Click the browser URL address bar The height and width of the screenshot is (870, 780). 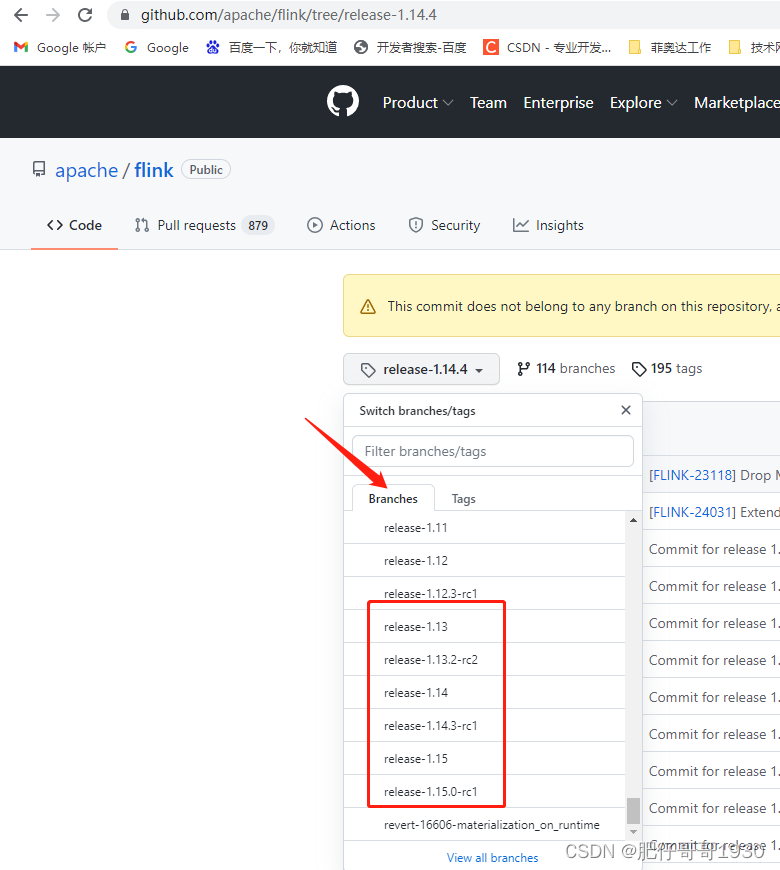tap(444, 15)
